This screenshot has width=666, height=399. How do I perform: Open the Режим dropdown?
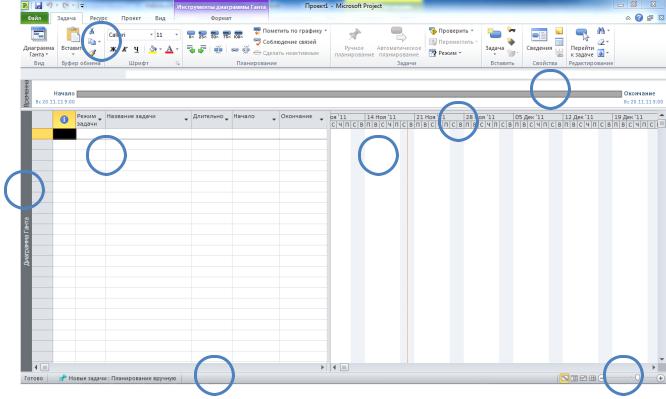point(445,53)
